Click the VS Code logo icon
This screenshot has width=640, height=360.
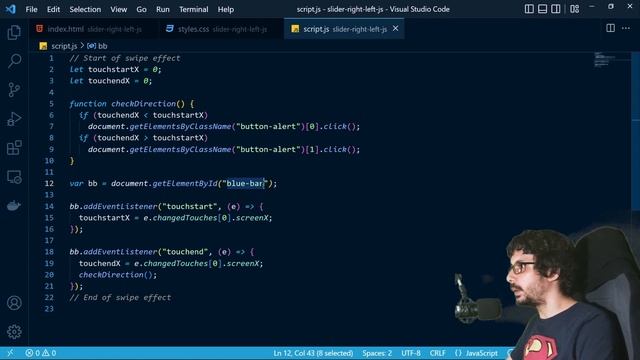click(x=11, y=9)
